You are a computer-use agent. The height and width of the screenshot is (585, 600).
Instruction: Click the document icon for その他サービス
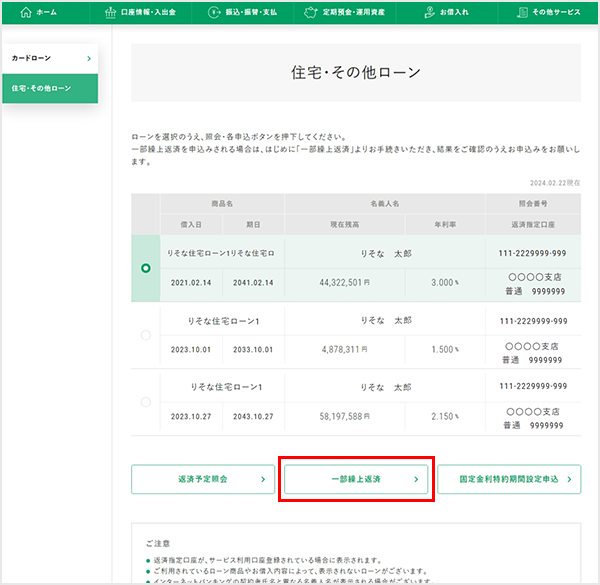point(522,12)
